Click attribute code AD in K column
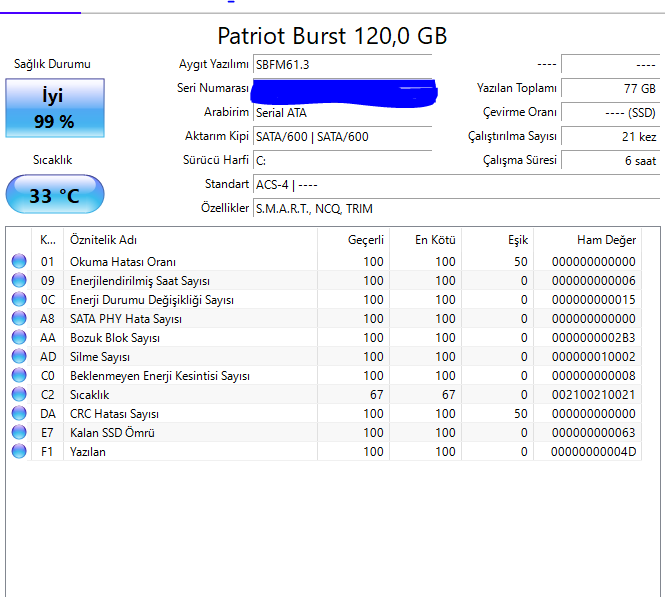The image size is (665, 597). click(x=48, y=357)
